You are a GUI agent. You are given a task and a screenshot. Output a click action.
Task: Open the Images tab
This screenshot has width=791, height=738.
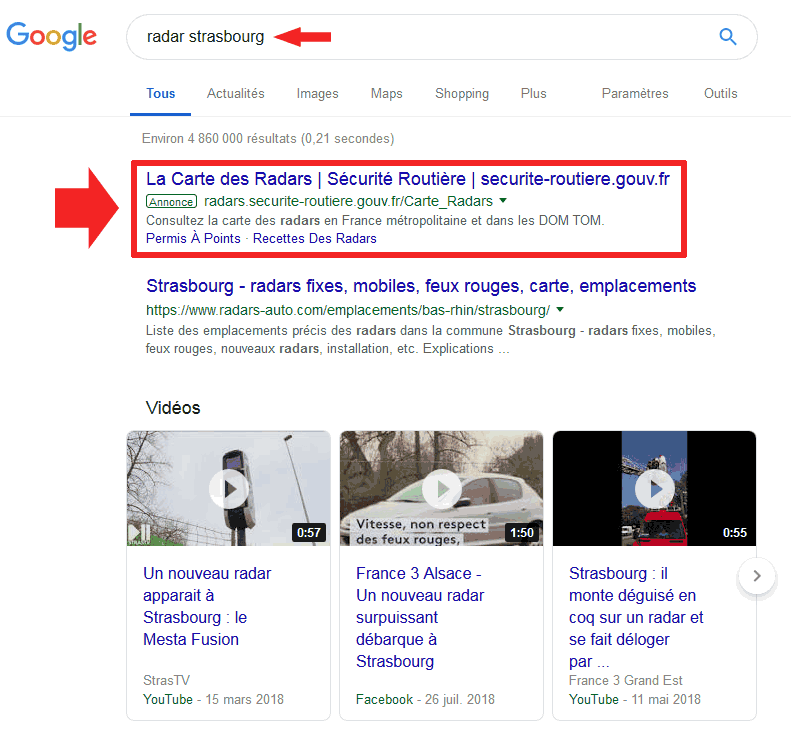point(317,94)
